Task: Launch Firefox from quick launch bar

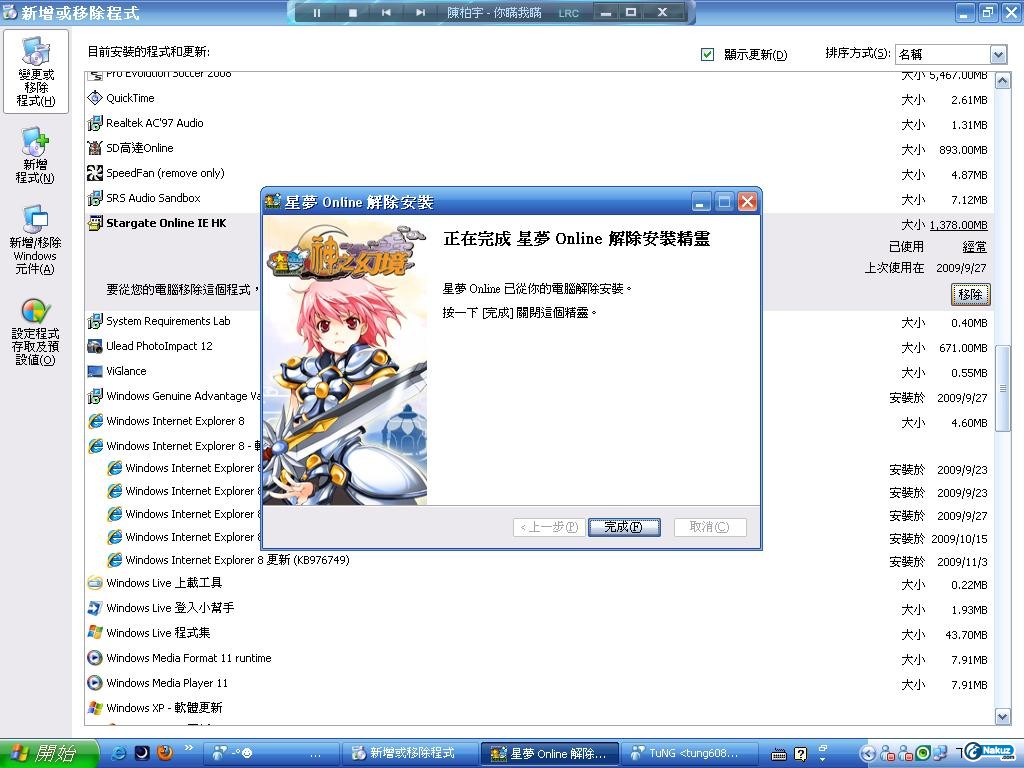Action: pyautogui.click(x=165, y=753)
